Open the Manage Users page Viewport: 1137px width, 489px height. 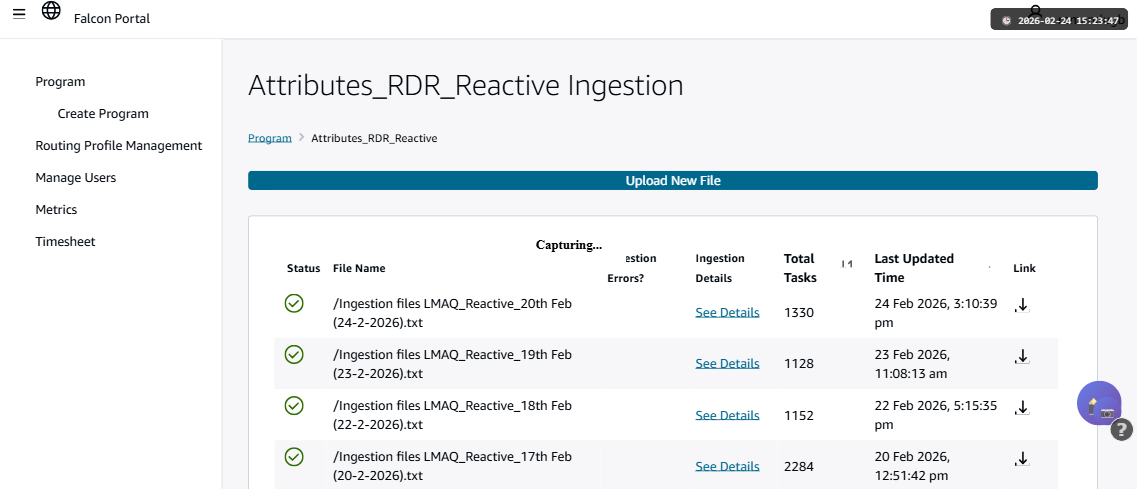tap(76, 178)
